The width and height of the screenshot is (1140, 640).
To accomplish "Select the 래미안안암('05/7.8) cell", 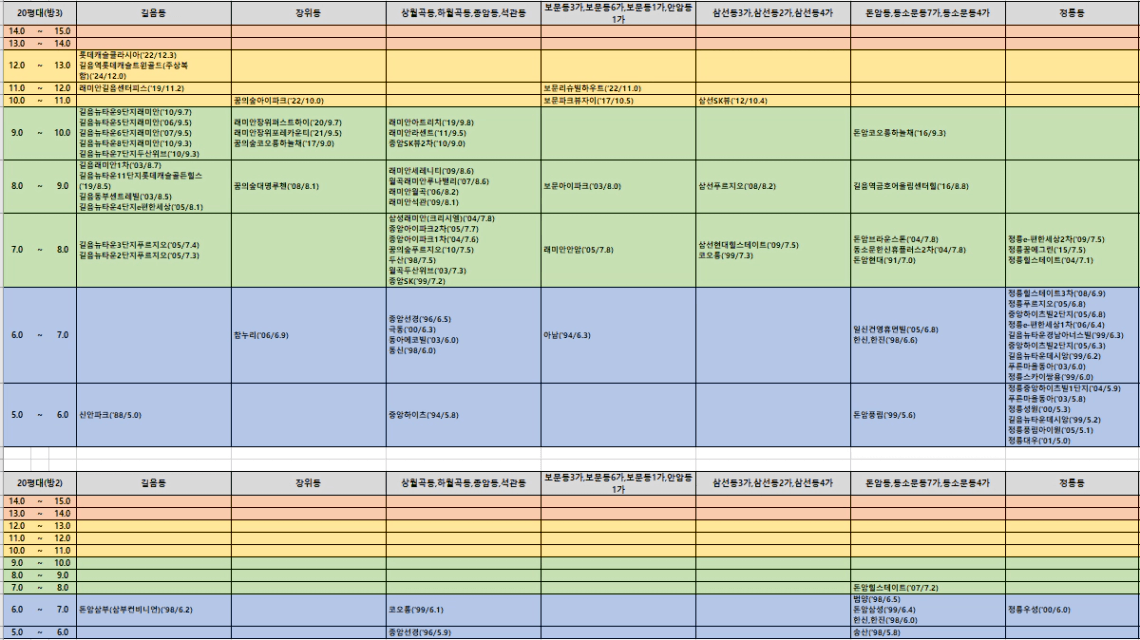I will tap(618, 250).
